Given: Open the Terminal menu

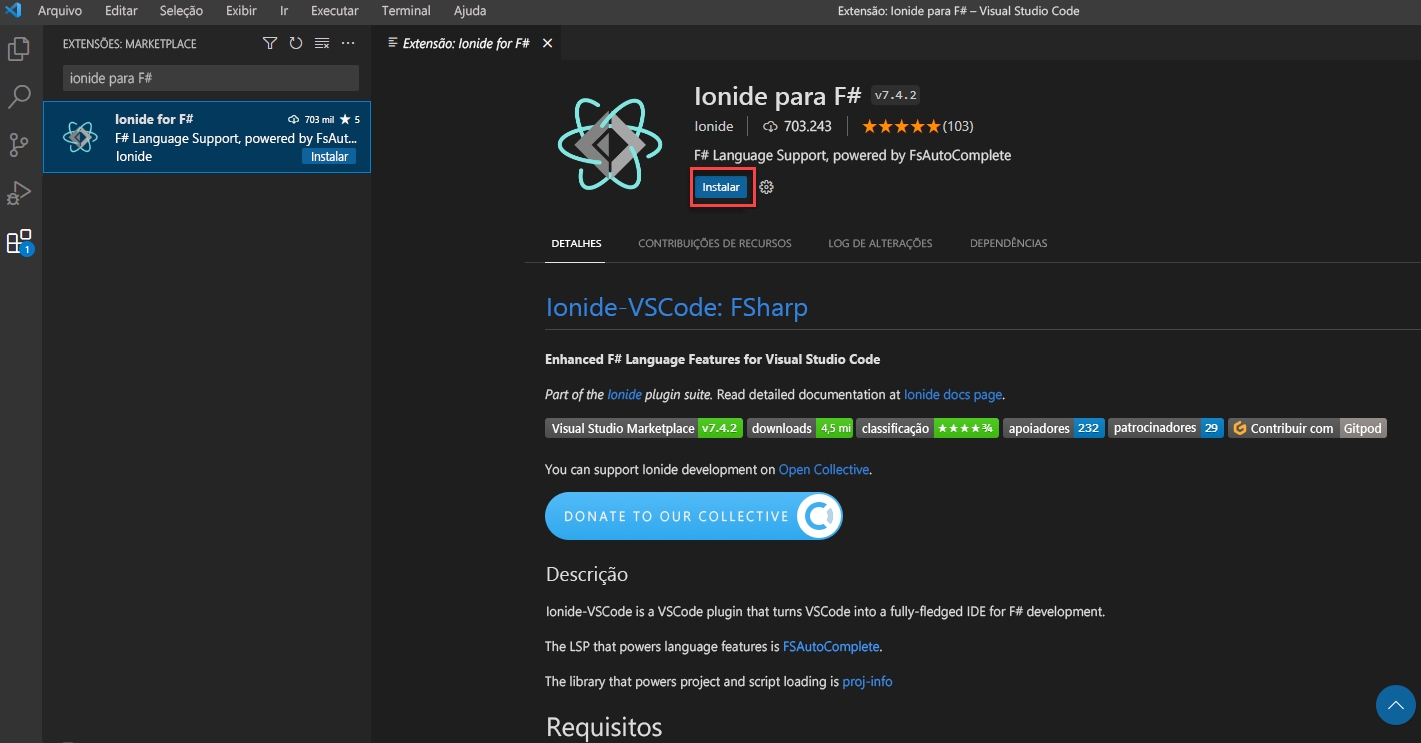Looking at the screenshot, I should (405, 11).
